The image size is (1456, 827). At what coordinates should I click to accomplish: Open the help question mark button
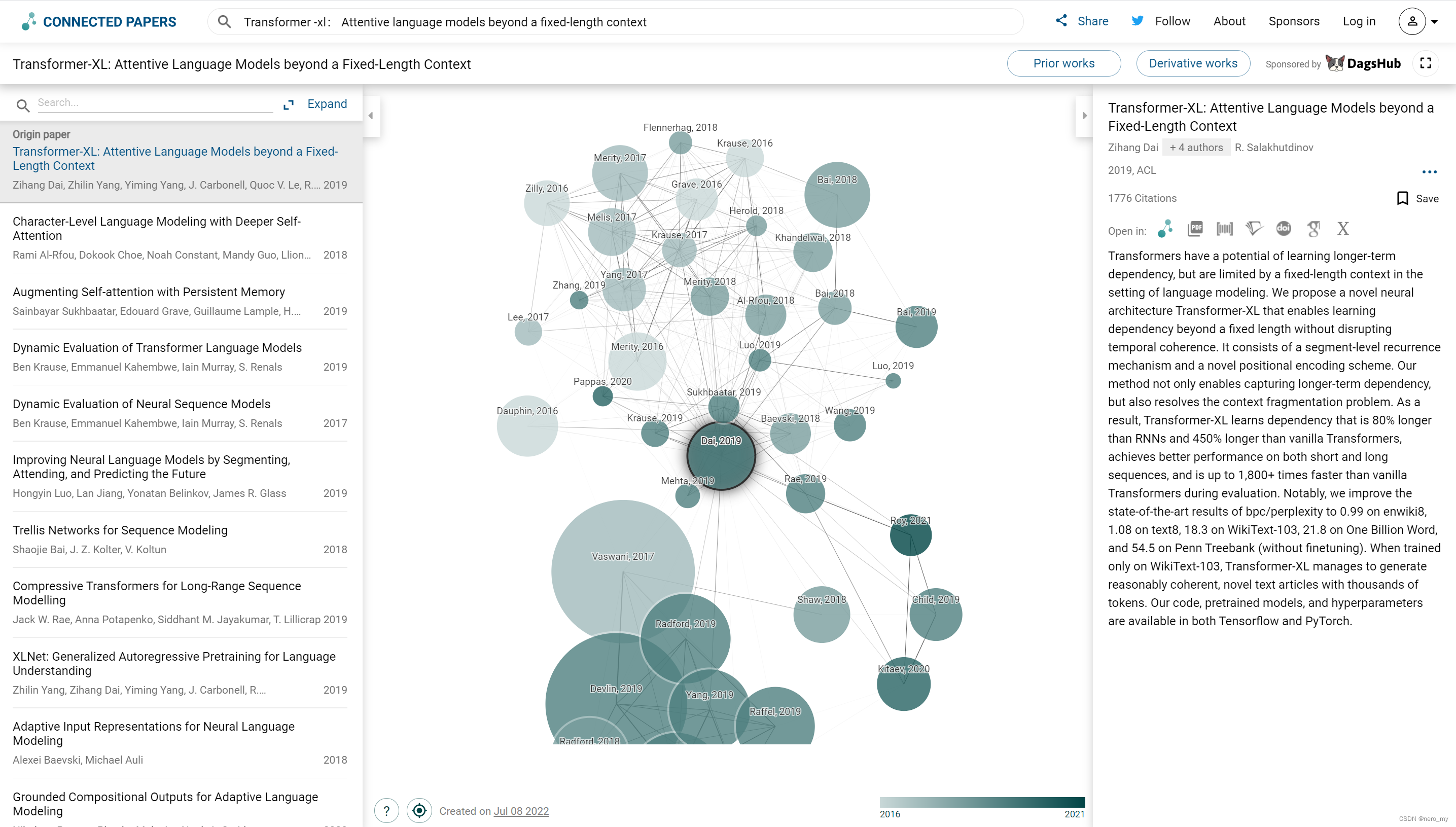tap(386, 811)
